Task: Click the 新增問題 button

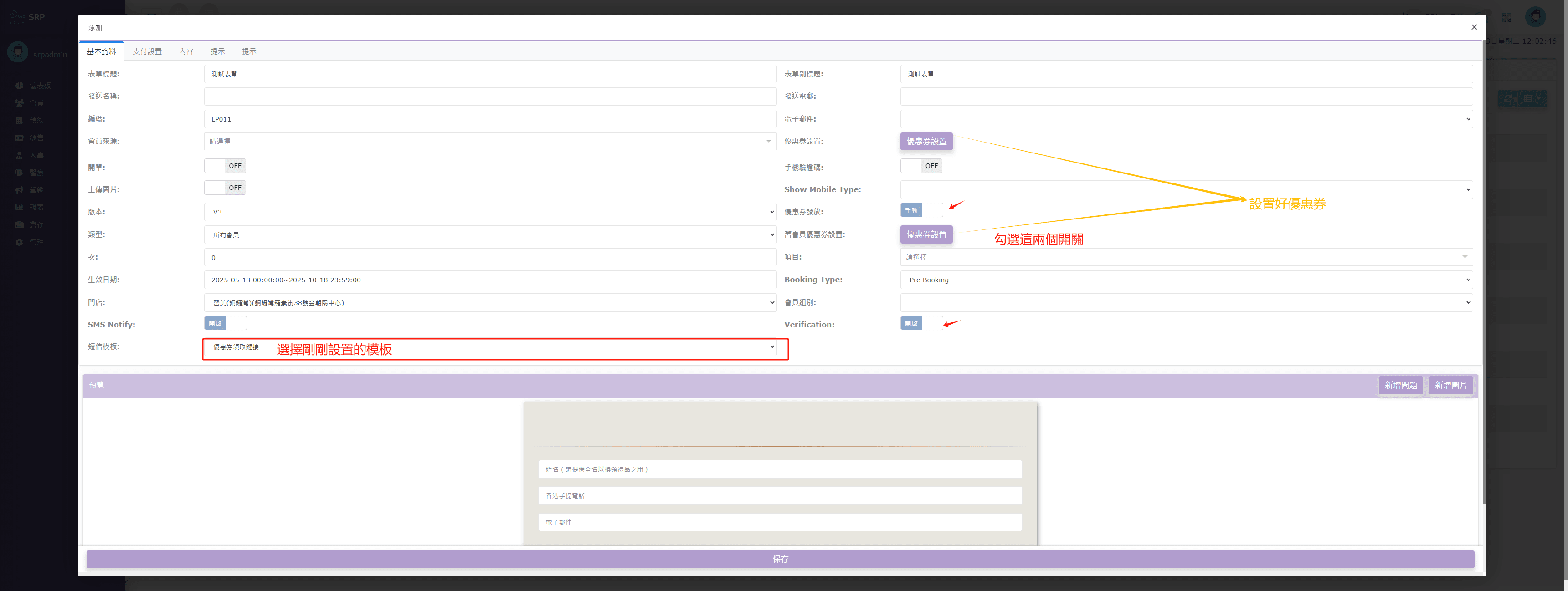Action: point(1400,385)
